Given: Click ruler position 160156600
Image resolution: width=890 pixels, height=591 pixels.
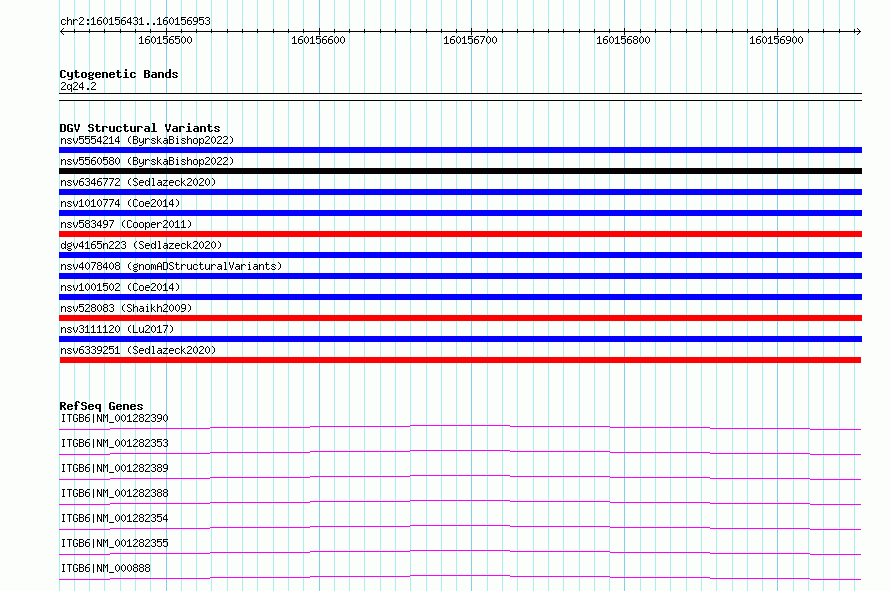Looking at the screenshot, I should point(318,40).
